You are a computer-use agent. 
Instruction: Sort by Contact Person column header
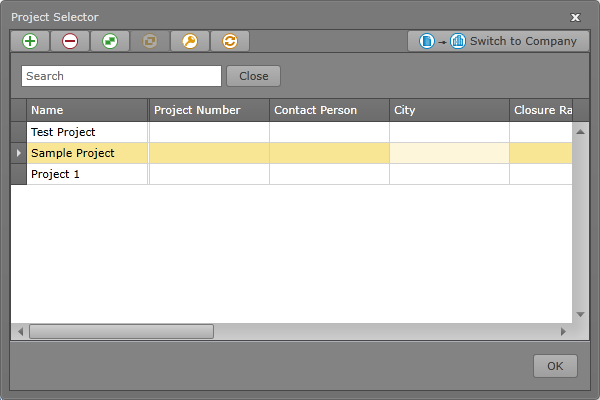[329, 110]
